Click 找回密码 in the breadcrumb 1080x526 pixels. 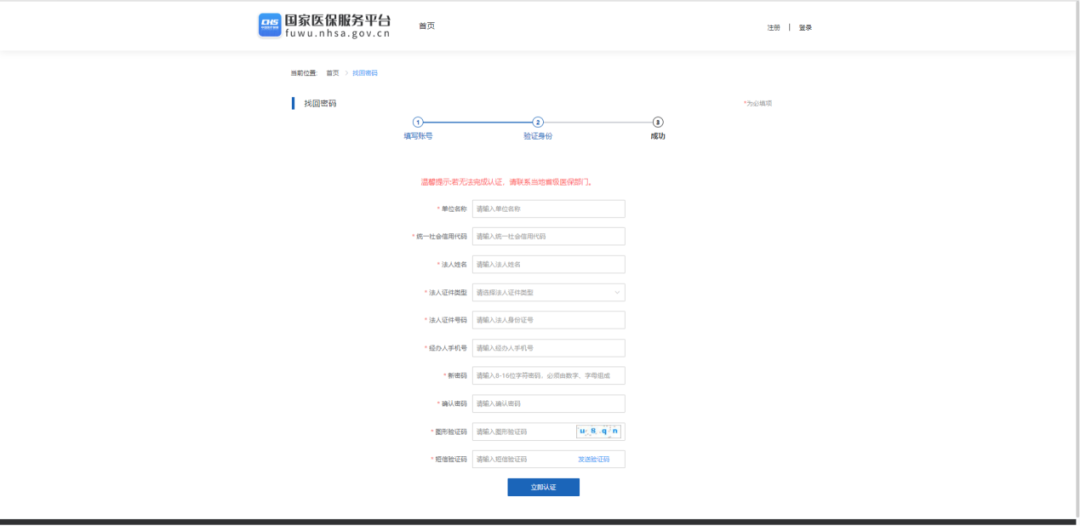[x=365, y=73]
